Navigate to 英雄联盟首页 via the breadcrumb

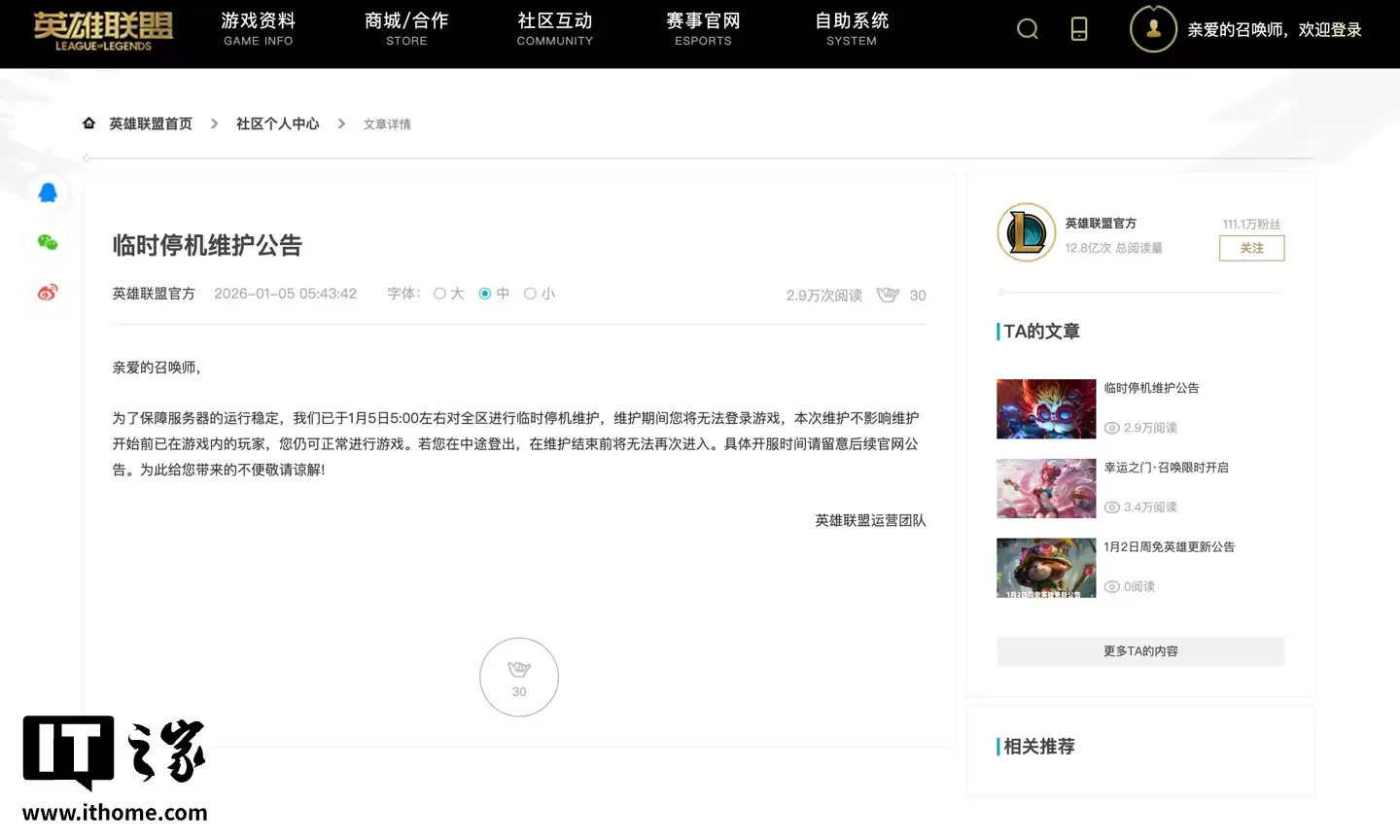[x=151, y=122]
